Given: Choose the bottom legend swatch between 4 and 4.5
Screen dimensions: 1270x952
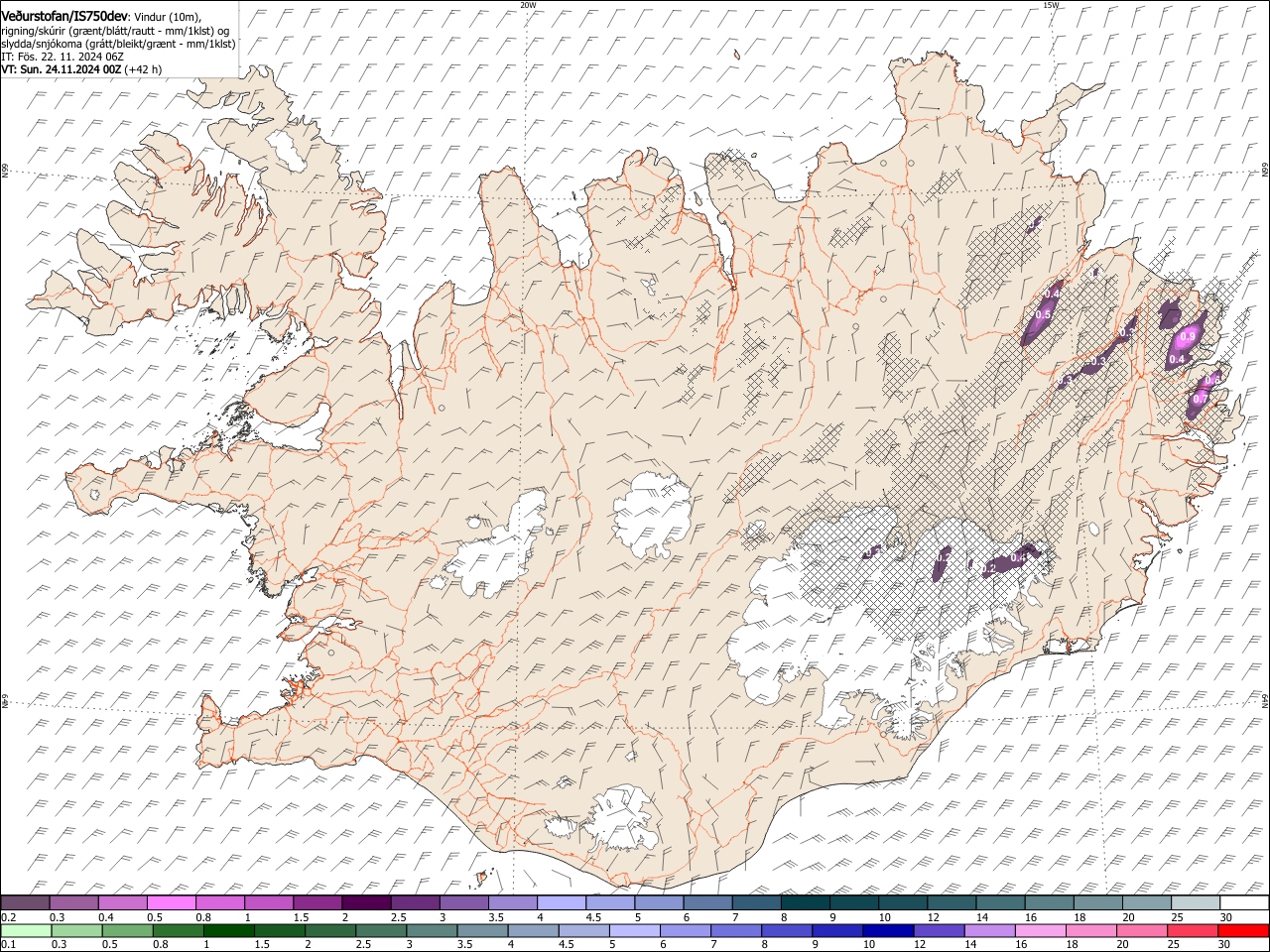Looking at the screenshot, I should [534, 930].
